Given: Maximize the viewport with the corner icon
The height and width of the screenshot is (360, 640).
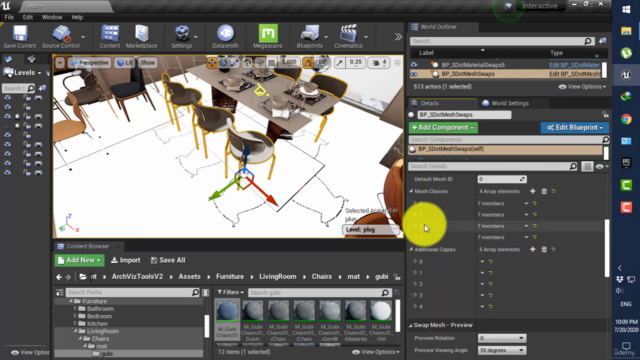Looking at the screenshot, I should tap(397, 62).
